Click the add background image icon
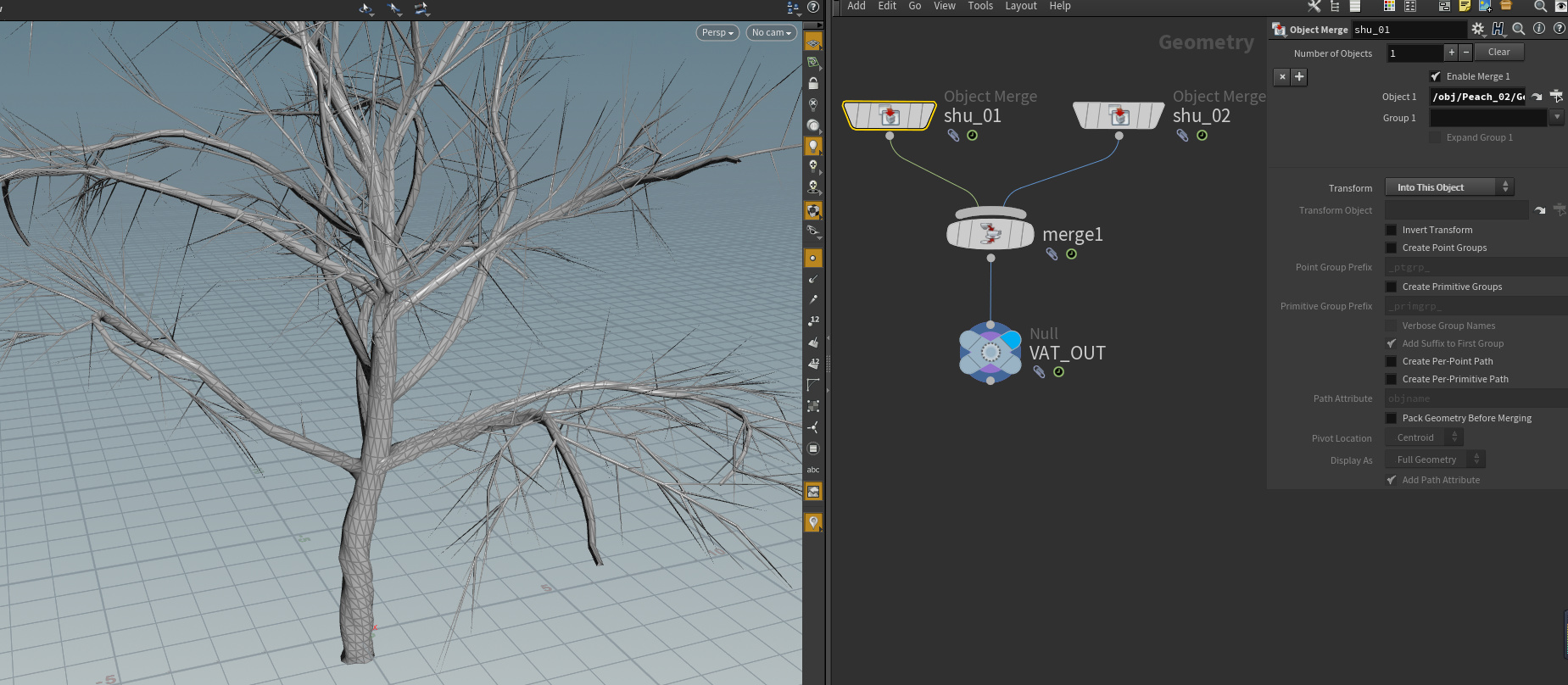1568x685 pixels. click(1485, 6)
